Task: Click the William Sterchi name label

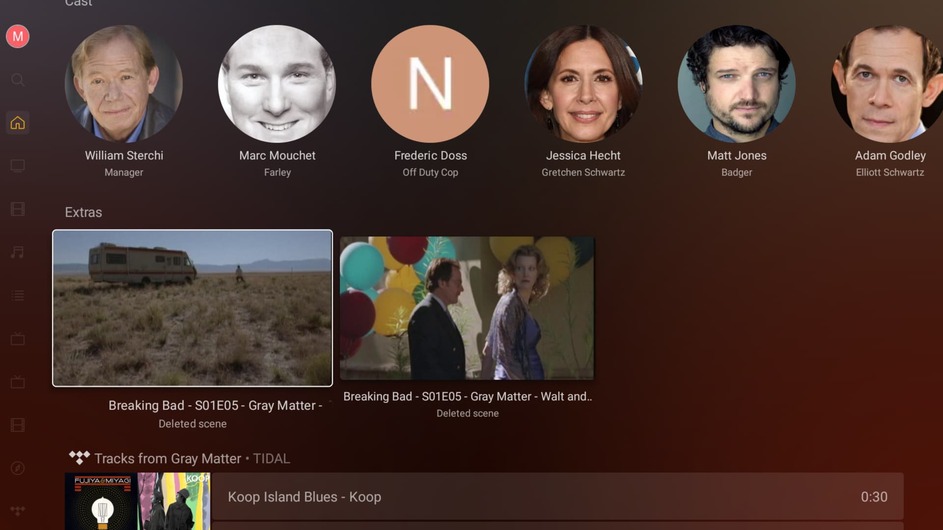Action: click(124, 155)
